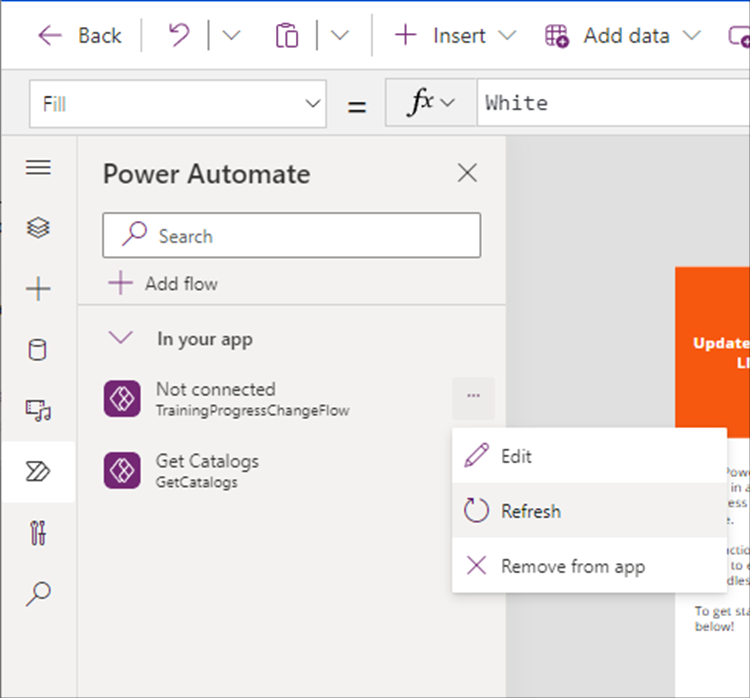Click the Undo arrow icon
This screenshot has height=698, width=750.
point(179,36)
